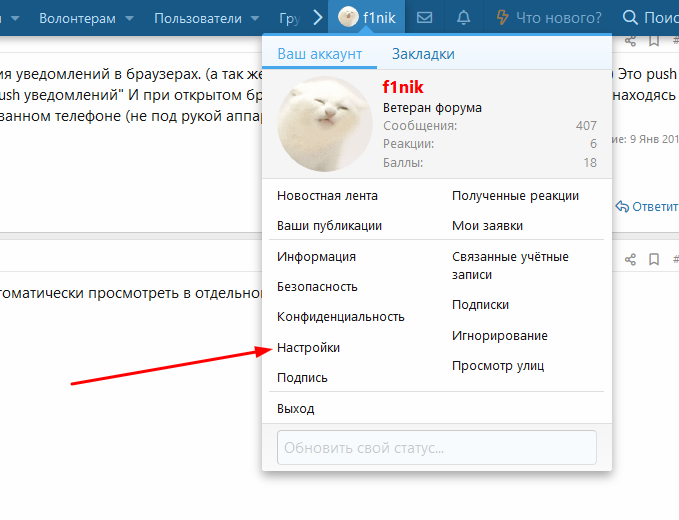Open Ваши публикации
The height and width of the screenshot is (520, 679).
(330, 226)
